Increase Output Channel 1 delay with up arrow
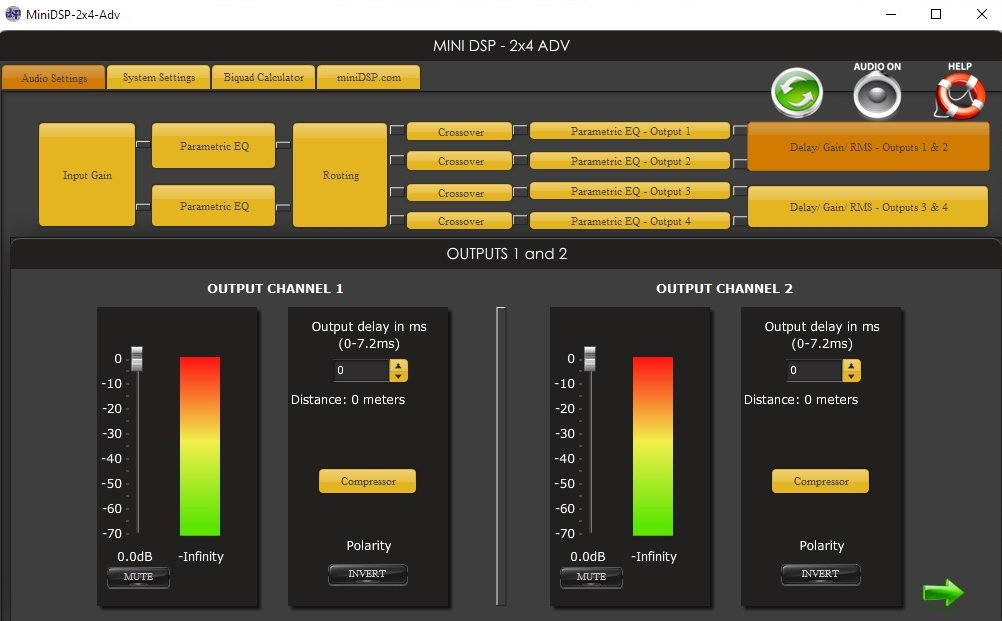This screenshot has height=621, width=1002. (x=399, y=366)
